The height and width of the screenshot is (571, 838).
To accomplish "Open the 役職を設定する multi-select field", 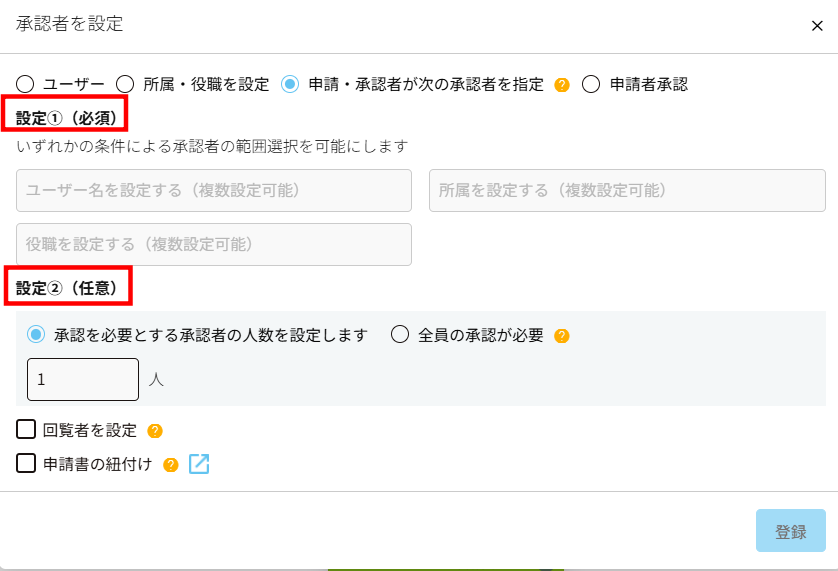I will (214, 244).
